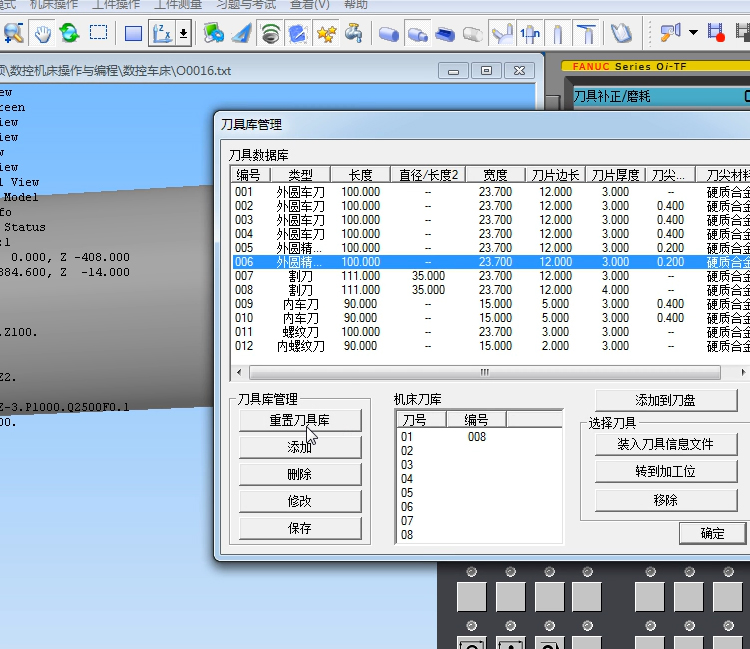Viewport: 750px width, 649px height.
Task: Click the 刀片厚度 column header
Action: point(615,175)
